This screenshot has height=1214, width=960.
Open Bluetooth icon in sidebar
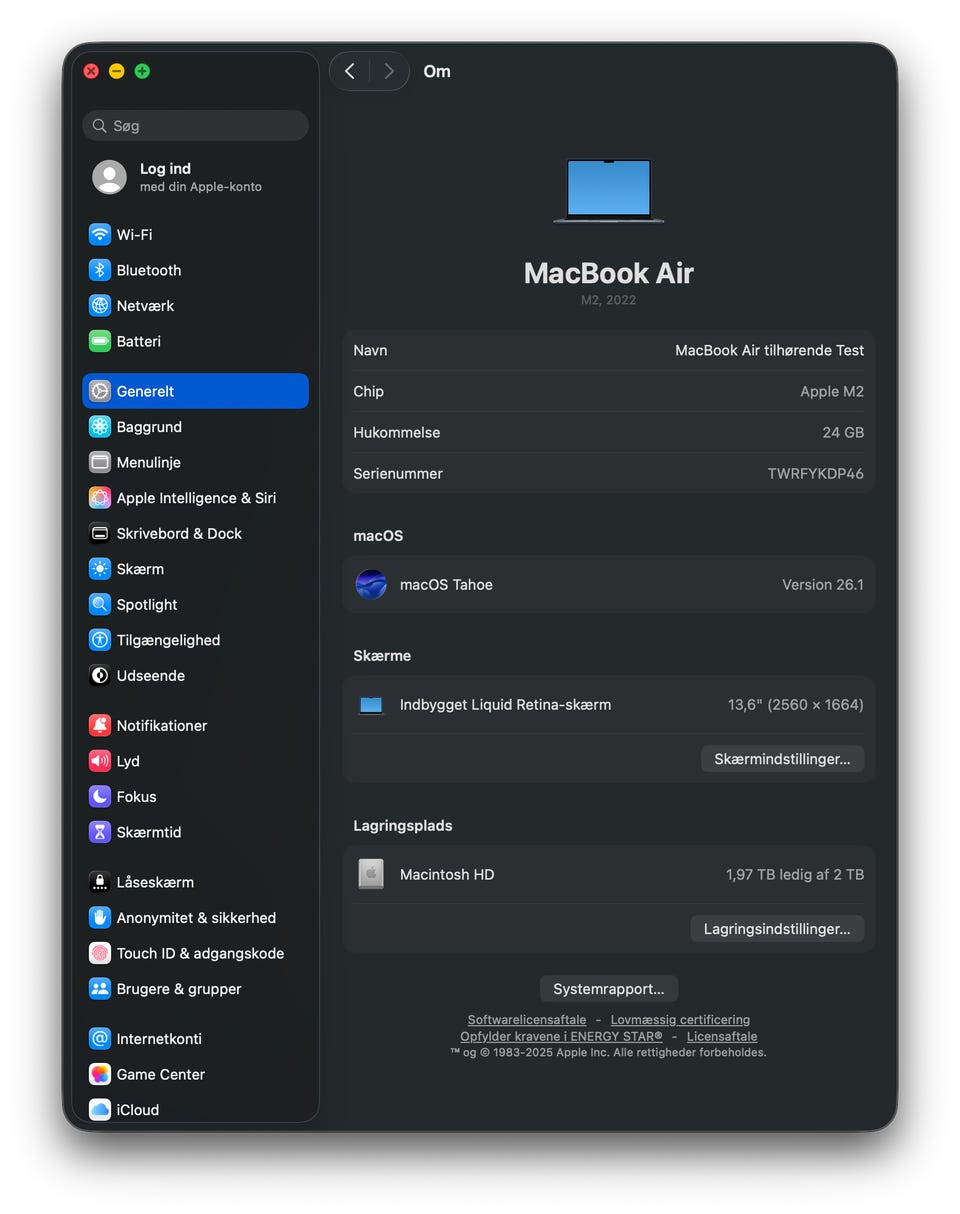pyautogui.click(x=99, y=270)
